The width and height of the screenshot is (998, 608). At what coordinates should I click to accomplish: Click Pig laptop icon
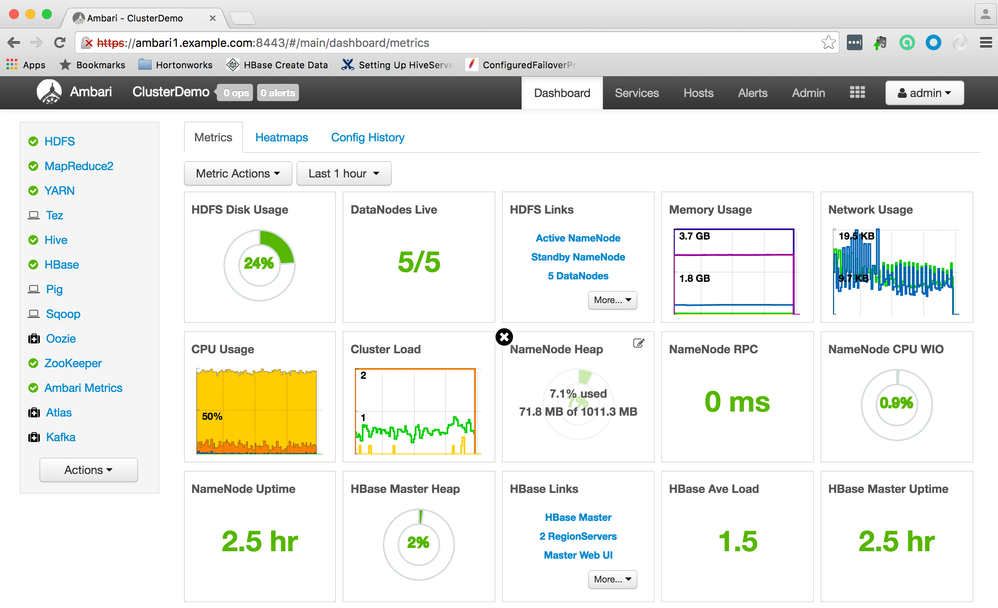pos(34,289)
